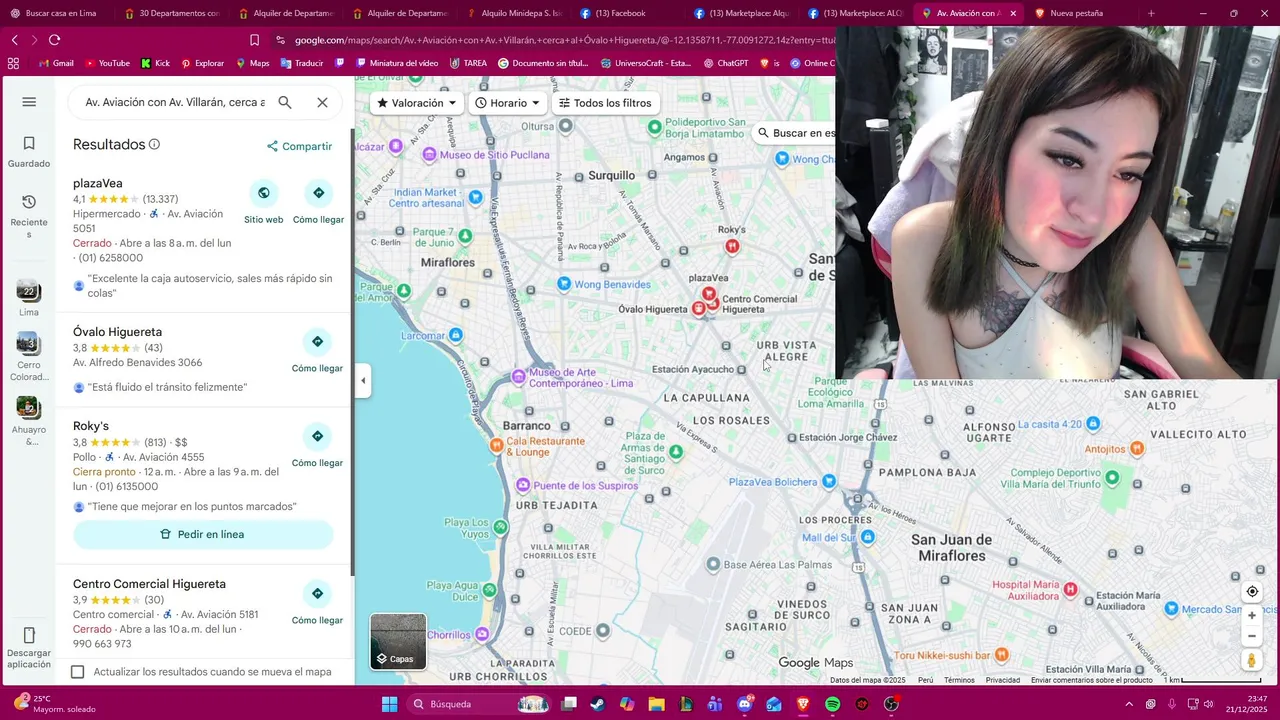Open File Explorer from the taskbar

[656, 704]
